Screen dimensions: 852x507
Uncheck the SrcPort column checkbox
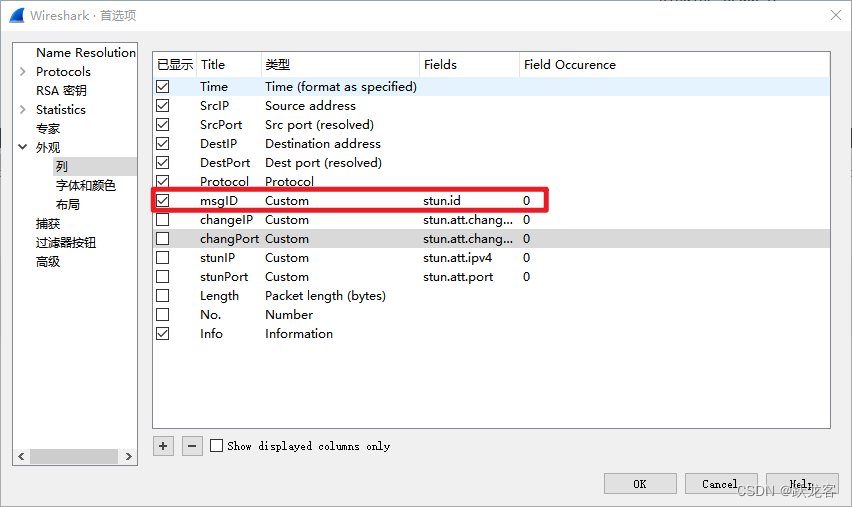click(162, 124)
